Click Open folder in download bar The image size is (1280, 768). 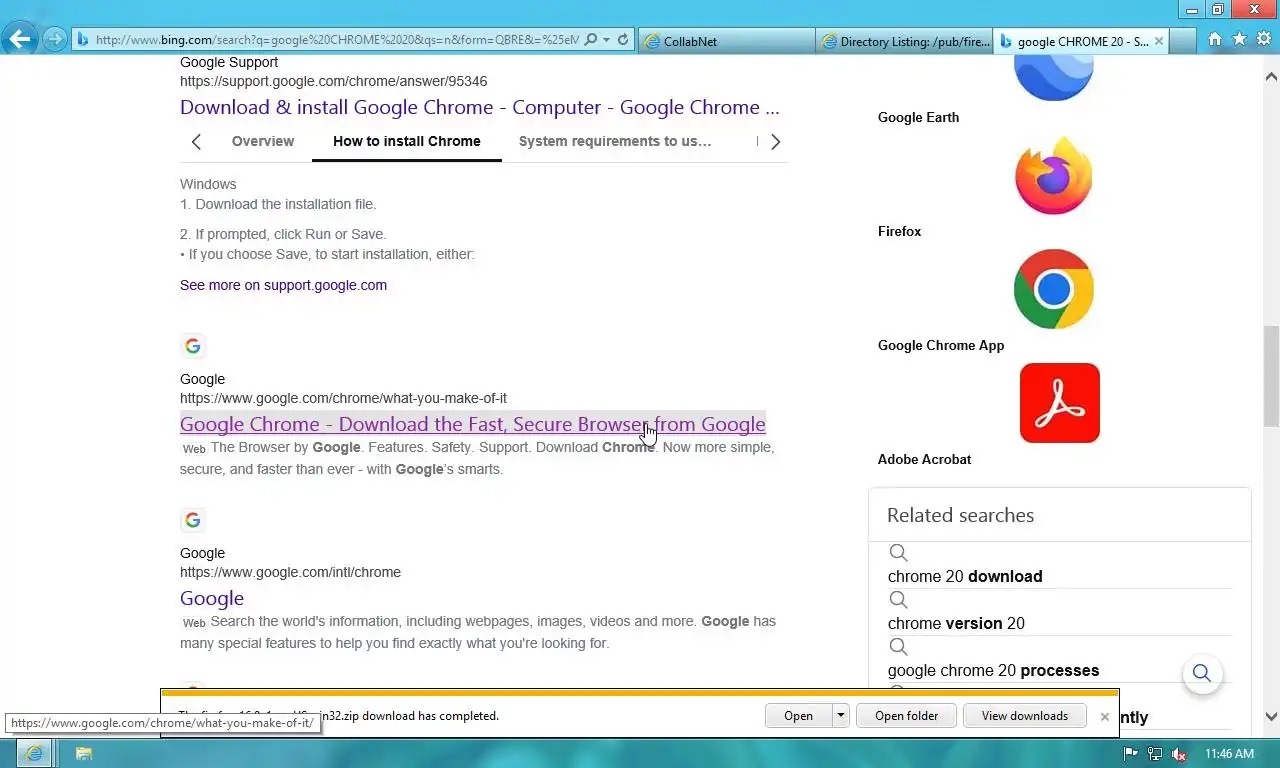[x=907, y=716]
